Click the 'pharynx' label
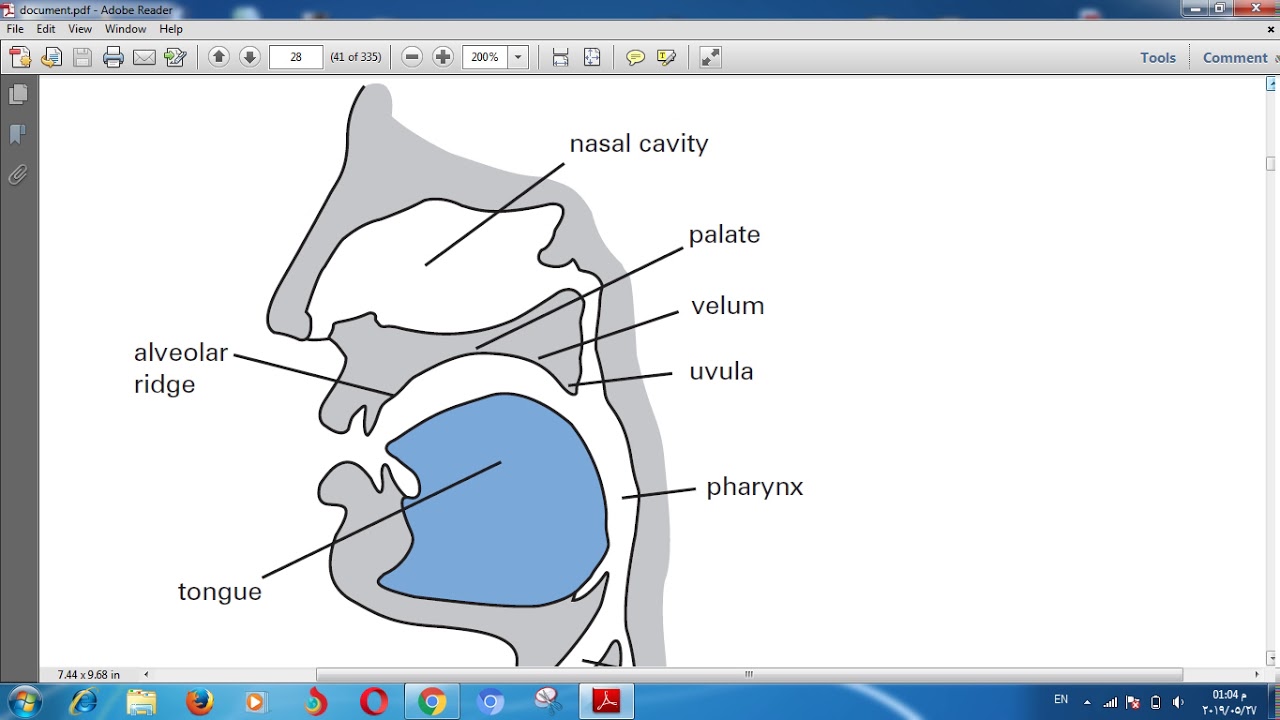Viewport: 1280px width, 720px height. point(755,488)
